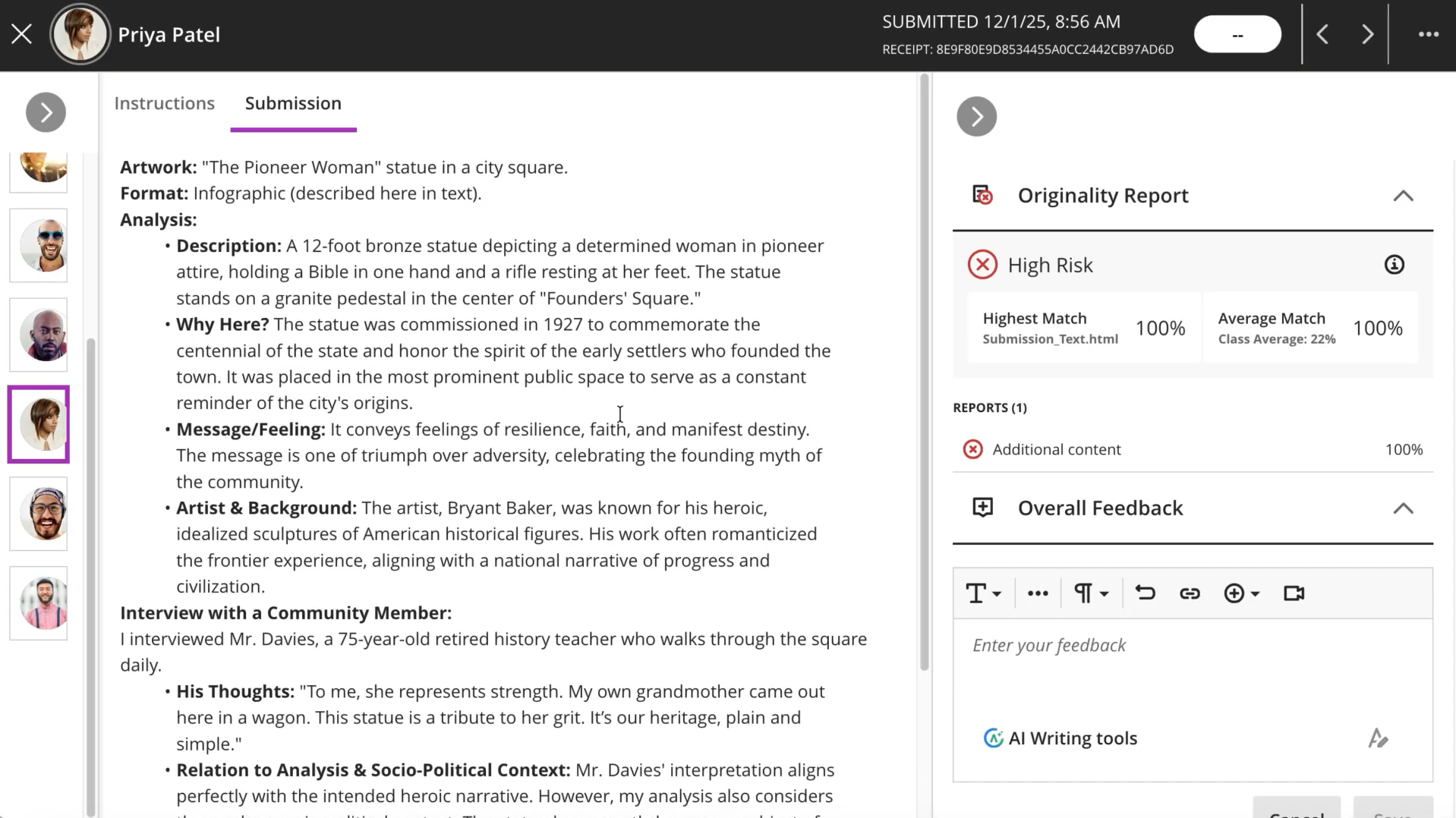Open the grade pill showing dashes
The width and height of the screenshot is (1456, 818).
coord(1237,34)
